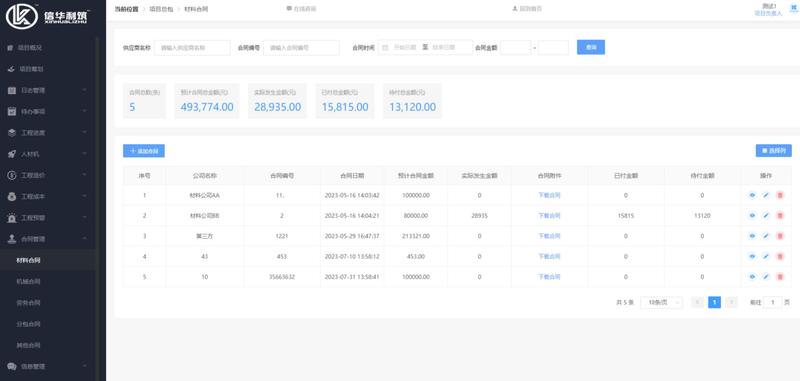Collapse the 合同管理 sidebar menu
The image size is (800, 381).
tap(48, 239)
